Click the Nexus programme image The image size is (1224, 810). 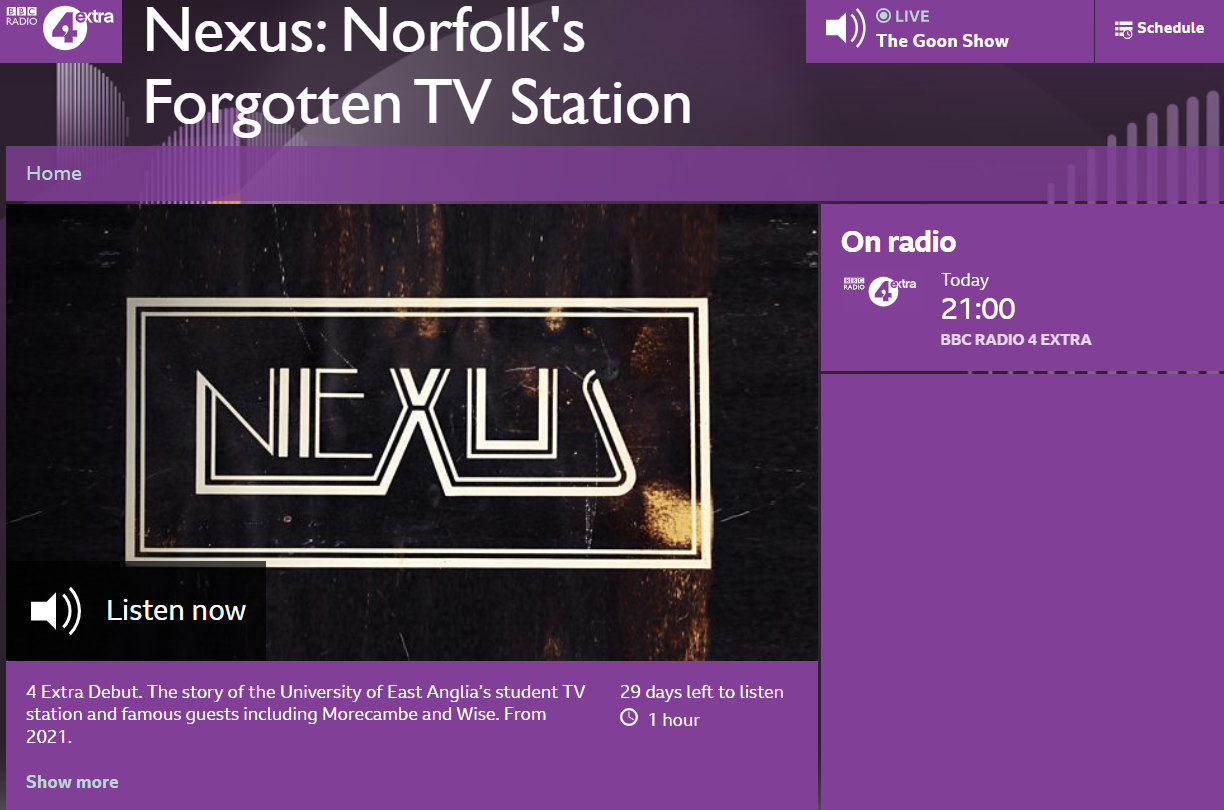point(412,432)
